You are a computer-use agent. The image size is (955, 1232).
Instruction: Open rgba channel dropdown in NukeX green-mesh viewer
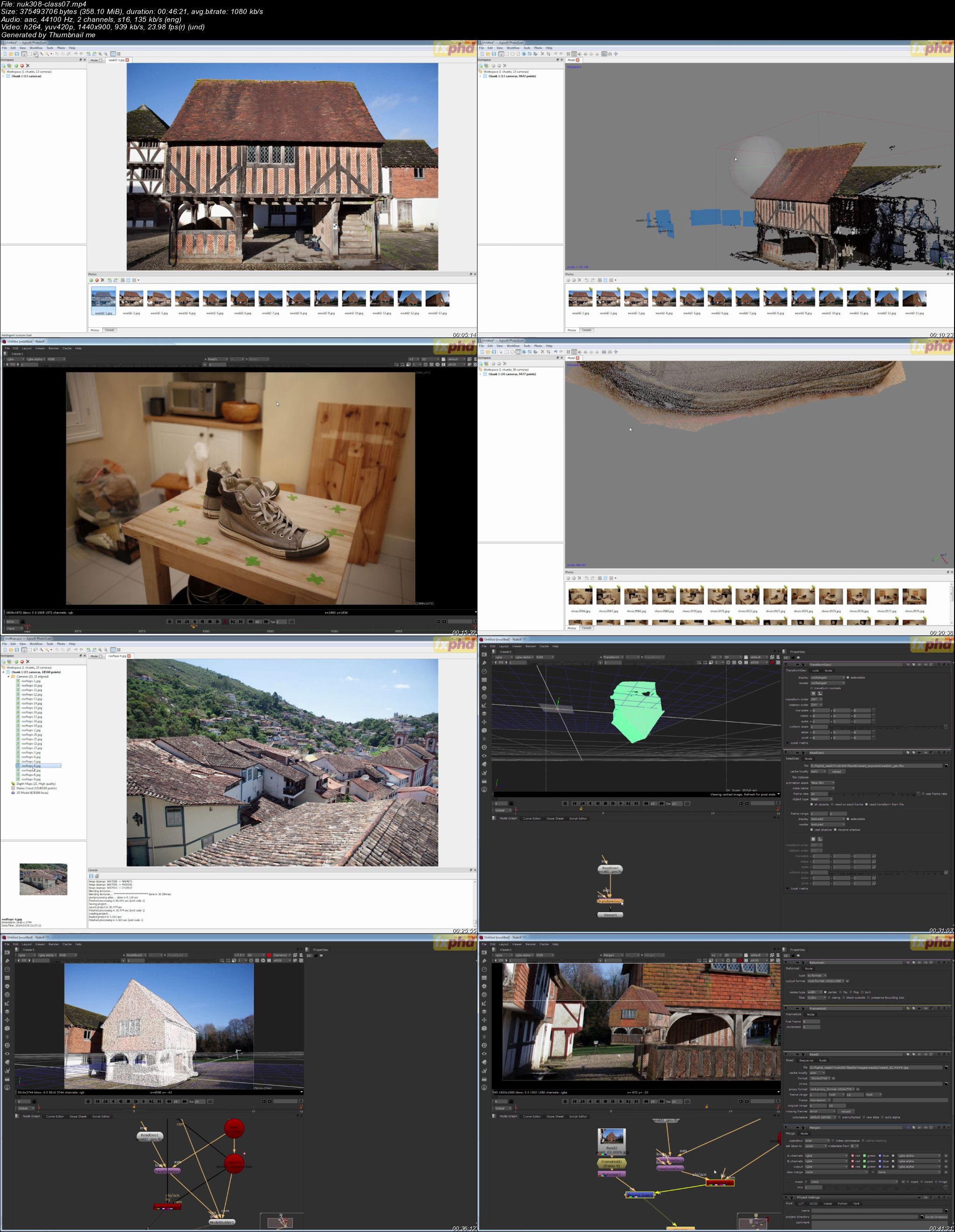pyautogui.click(x=504, y=657)
